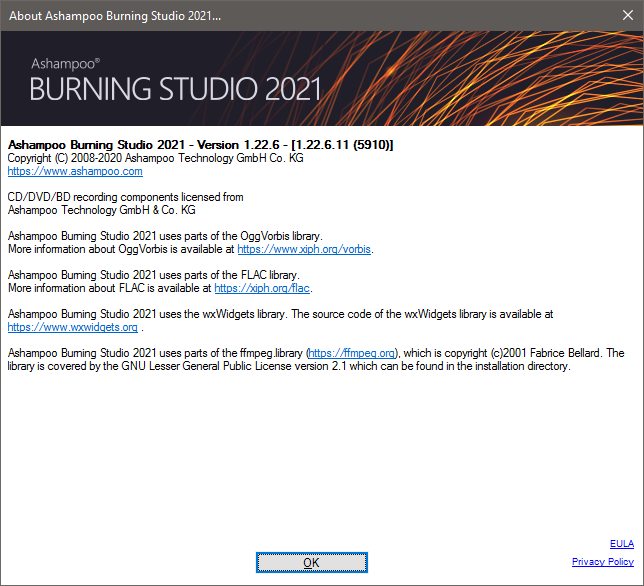
Task: Follow the xiph.org/flac link
Action: tap(262, 288)
